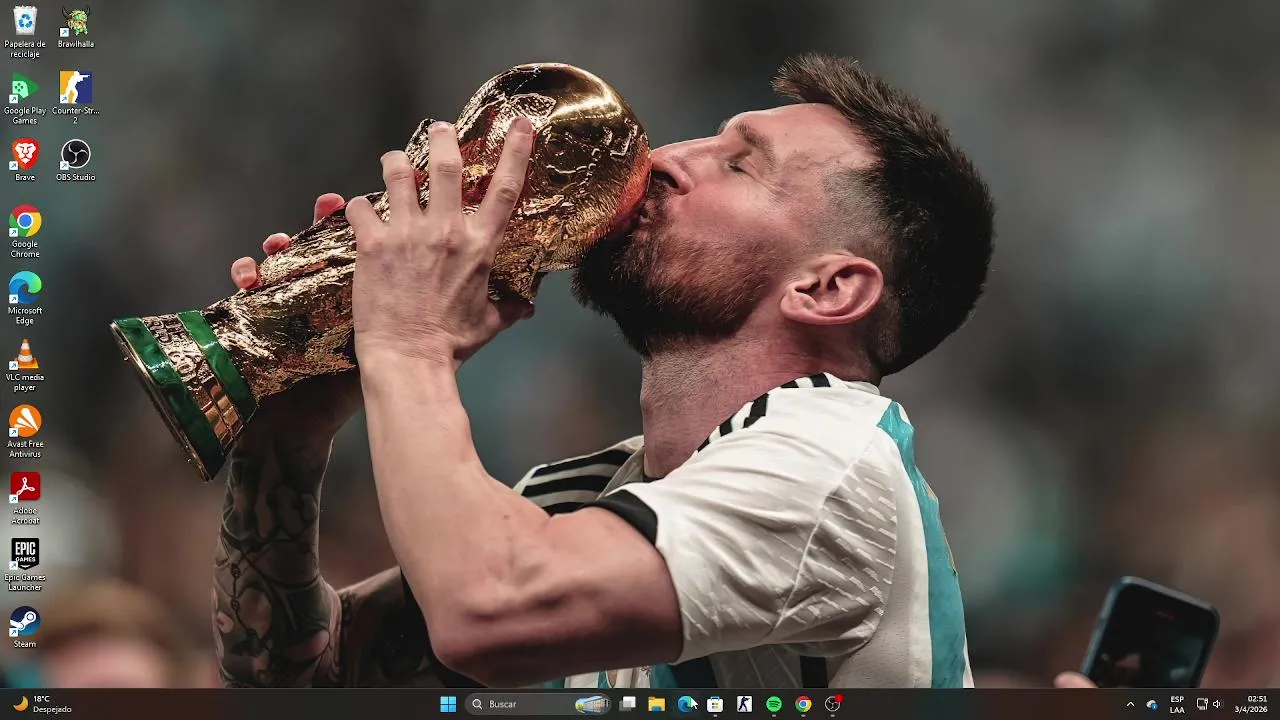Select the Brawlhalla desktop shortcut
Screen dimensions: 1280x720
[76, 28]
